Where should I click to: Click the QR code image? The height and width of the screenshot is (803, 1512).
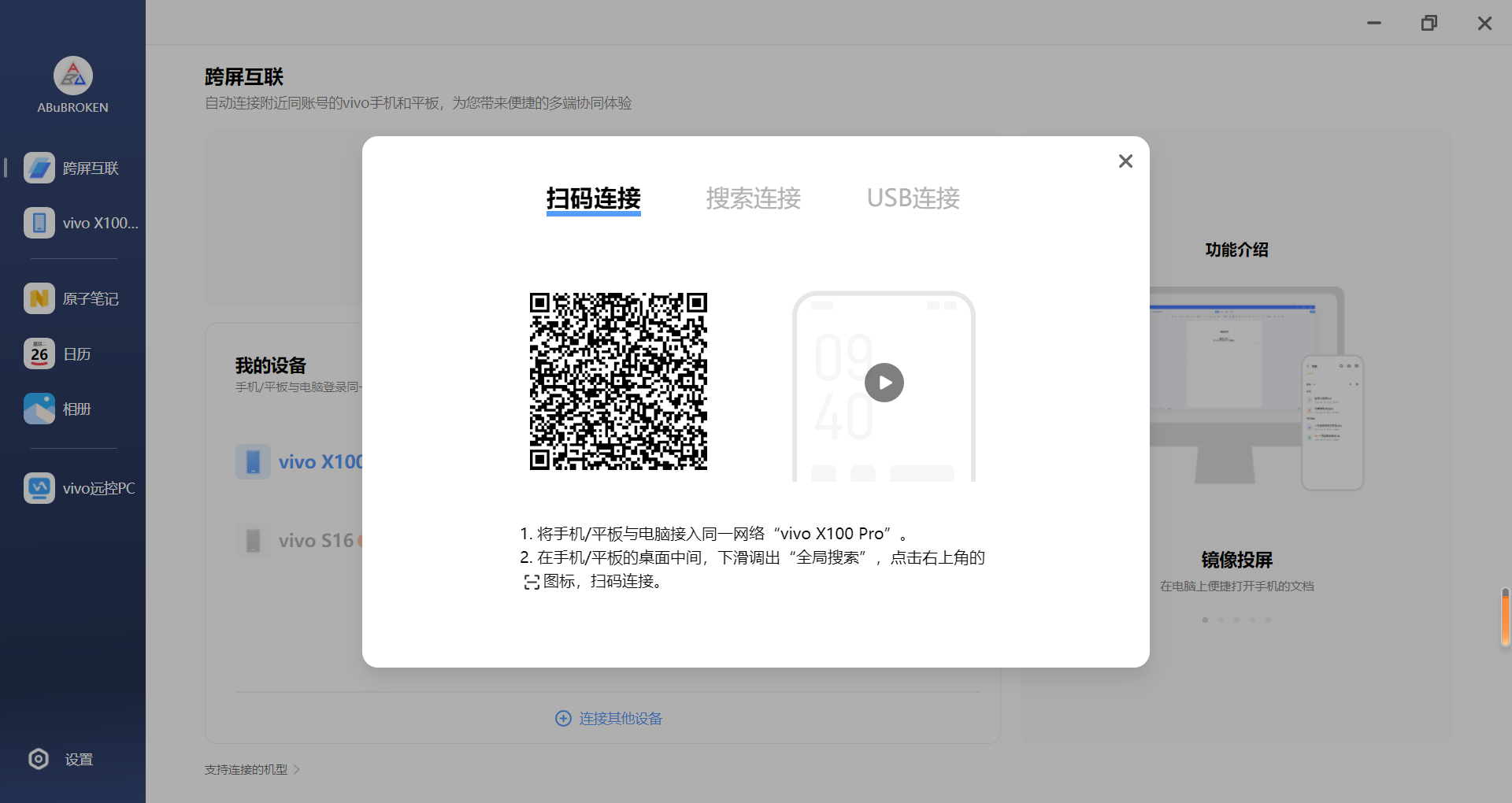tap(618, 382)
